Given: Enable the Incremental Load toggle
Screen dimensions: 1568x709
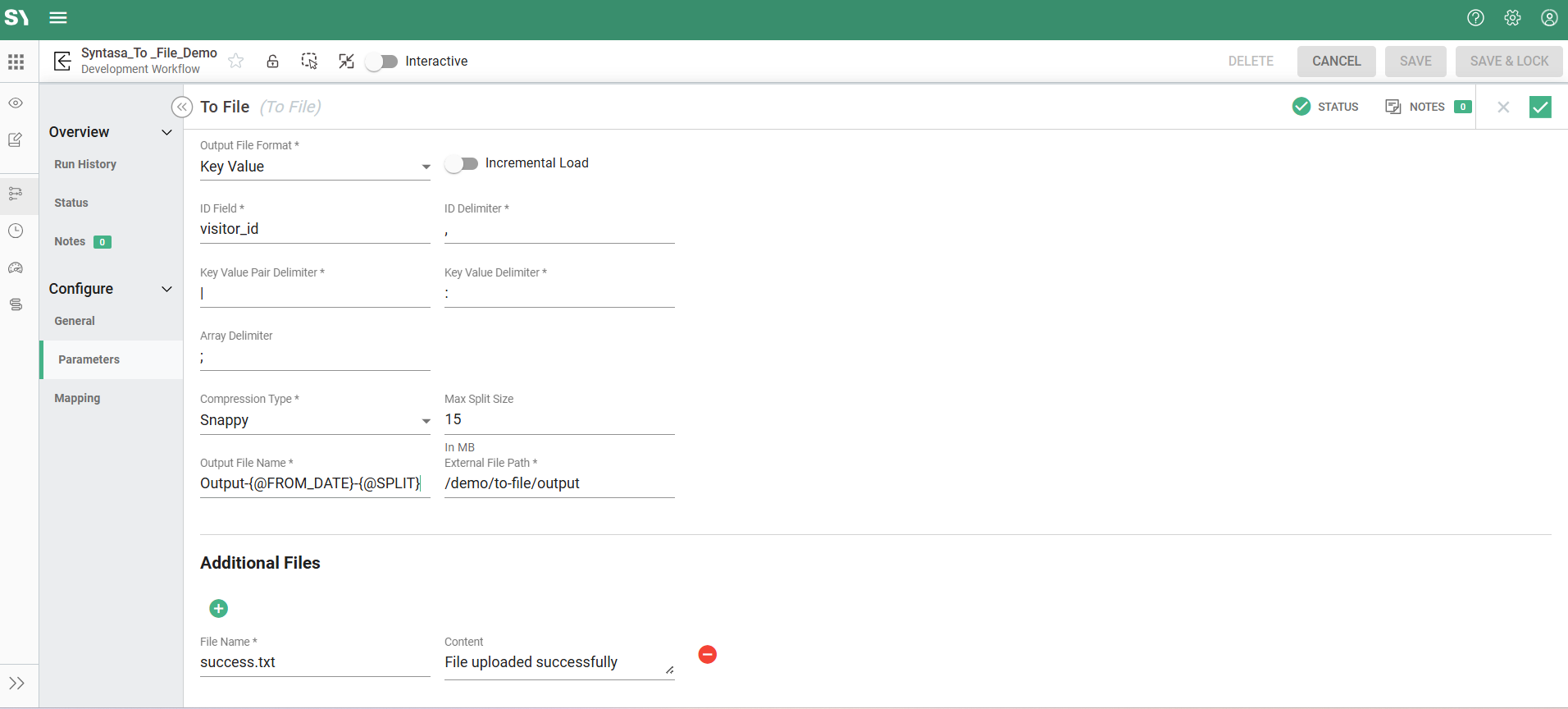Looking at the screenshot, I should [x=462, y=163].
